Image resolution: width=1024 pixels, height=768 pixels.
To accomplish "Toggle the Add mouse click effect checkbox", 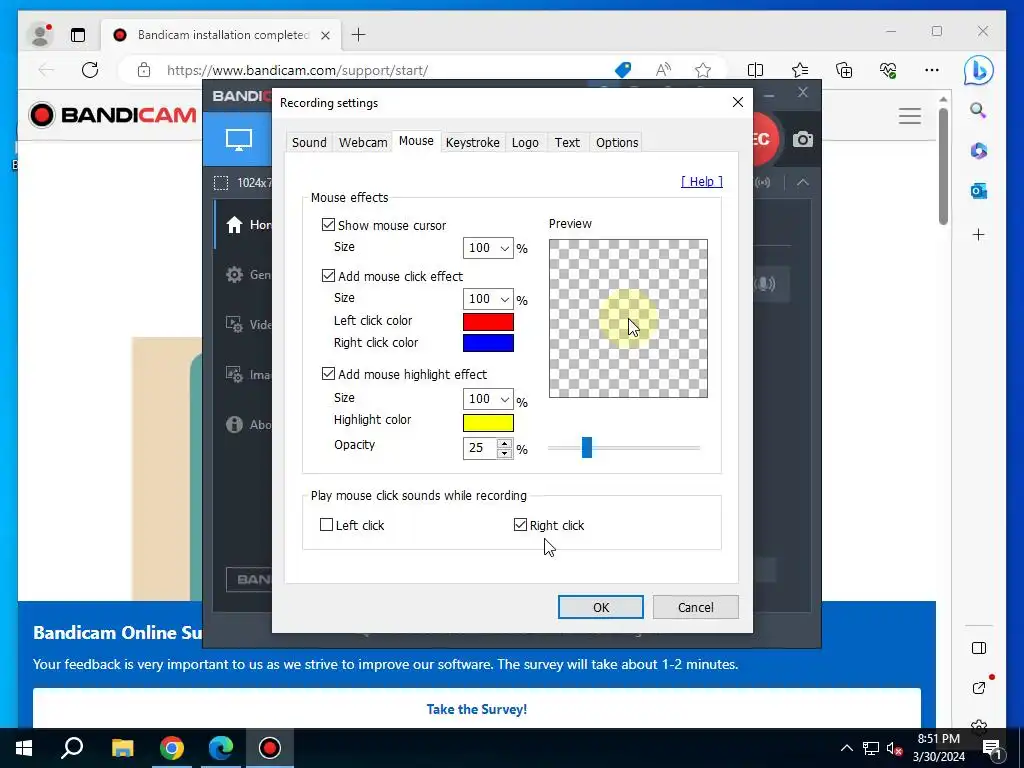I will [x=328, y=276].
